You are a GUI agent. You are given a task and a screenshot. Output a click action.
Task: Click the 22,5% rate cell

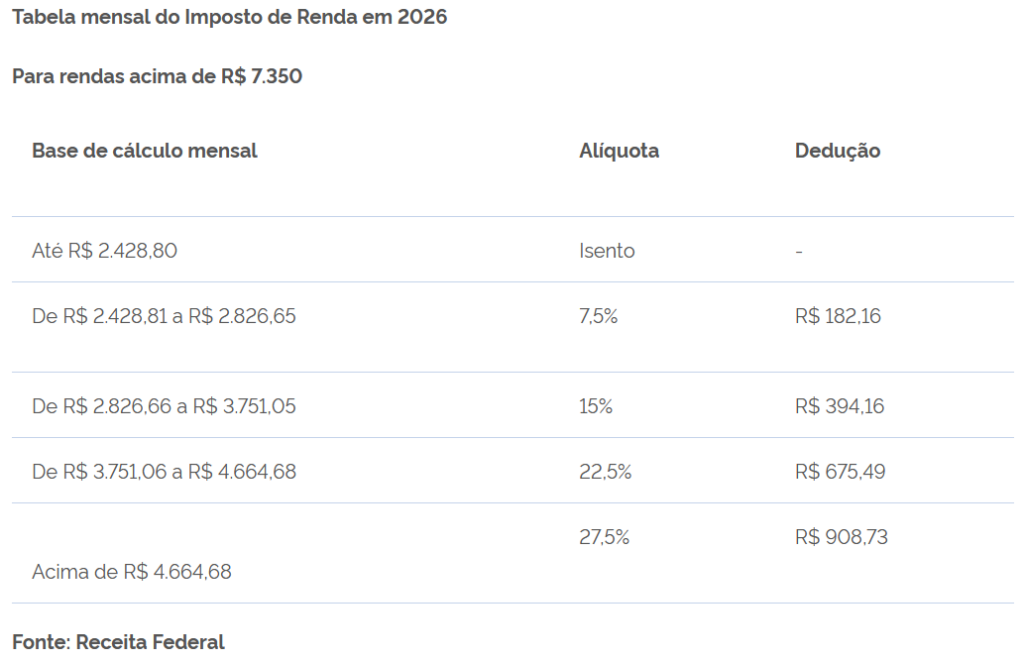click(x=605, y=471)
